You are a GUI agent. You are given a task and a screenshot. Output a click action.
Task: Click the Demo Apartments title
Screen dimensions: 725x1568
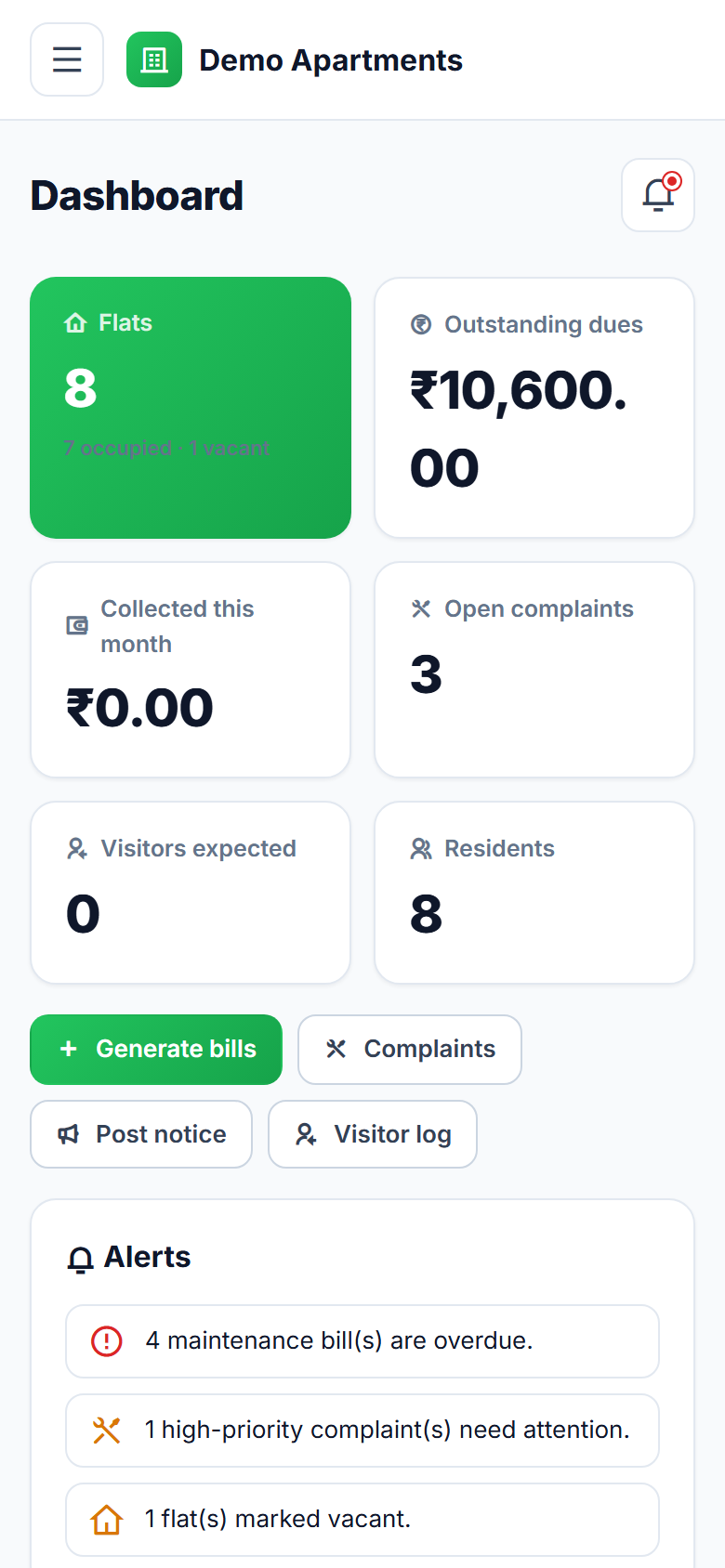(331, 60)
